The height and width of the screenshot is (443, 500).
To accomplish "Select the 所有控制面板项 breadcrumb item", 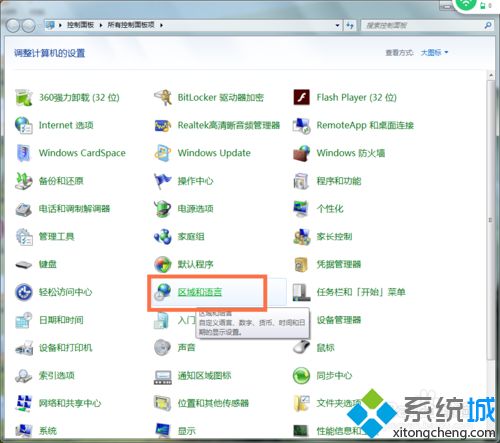I will click(x=131, y=25).
